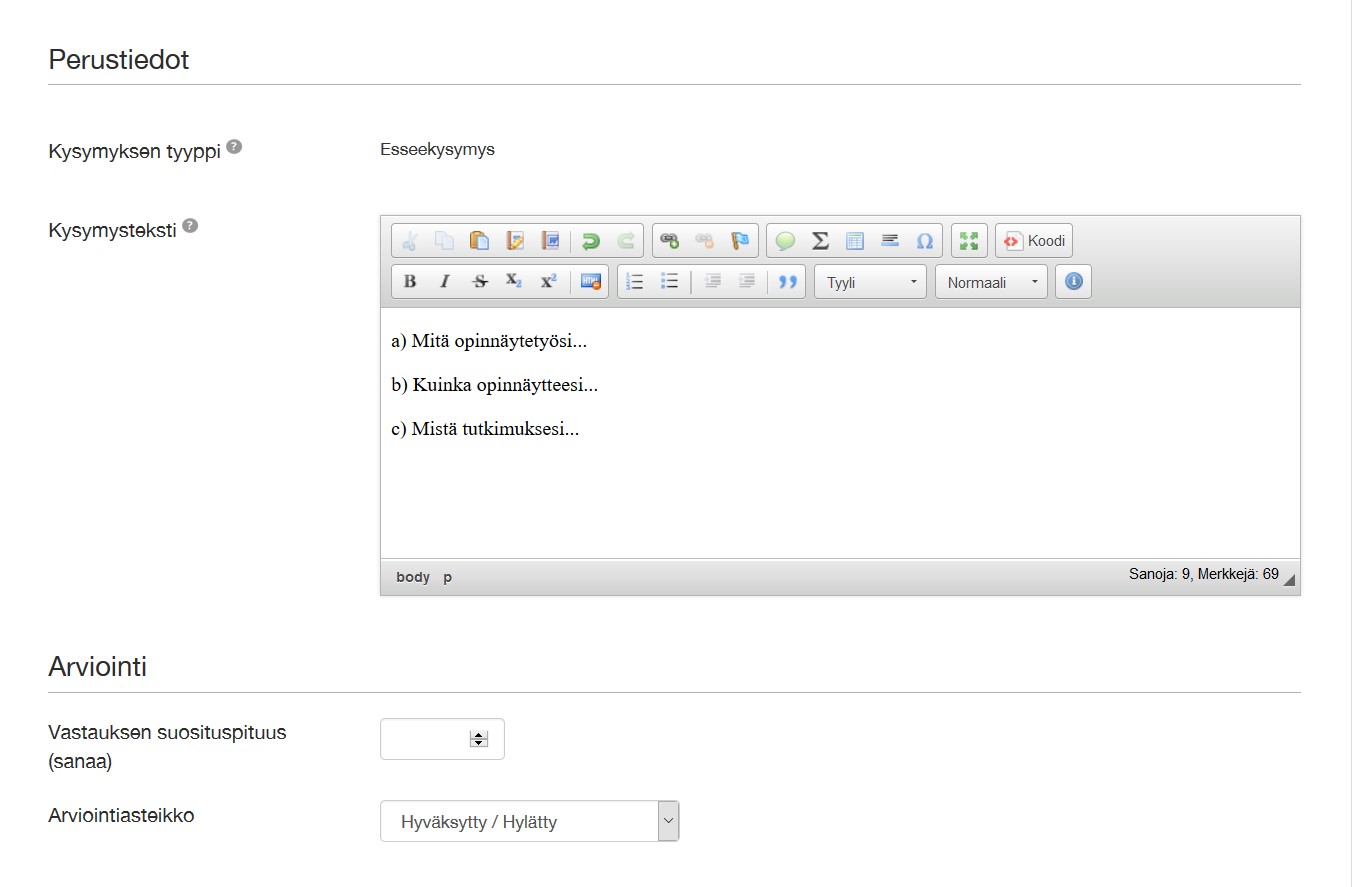The width and height of the screenshot is (1358, 887).
Task: Click the Copy icon in editor toolbar
Action: [x=444, y=241]
